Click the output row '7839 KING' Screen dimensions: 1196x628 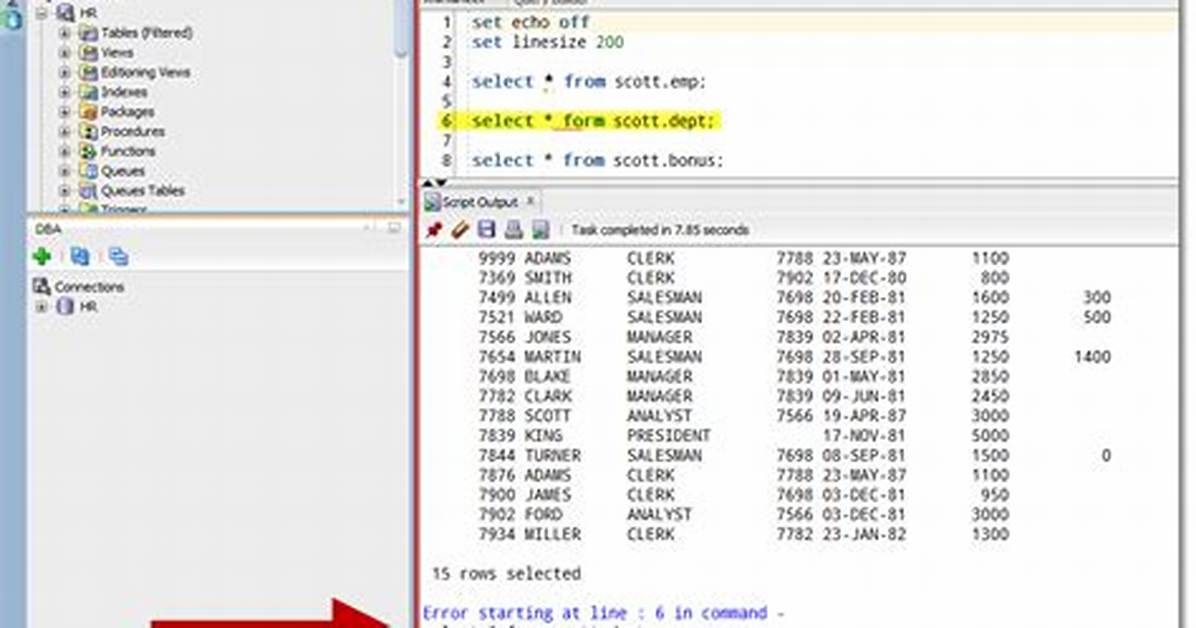point(744,436)
